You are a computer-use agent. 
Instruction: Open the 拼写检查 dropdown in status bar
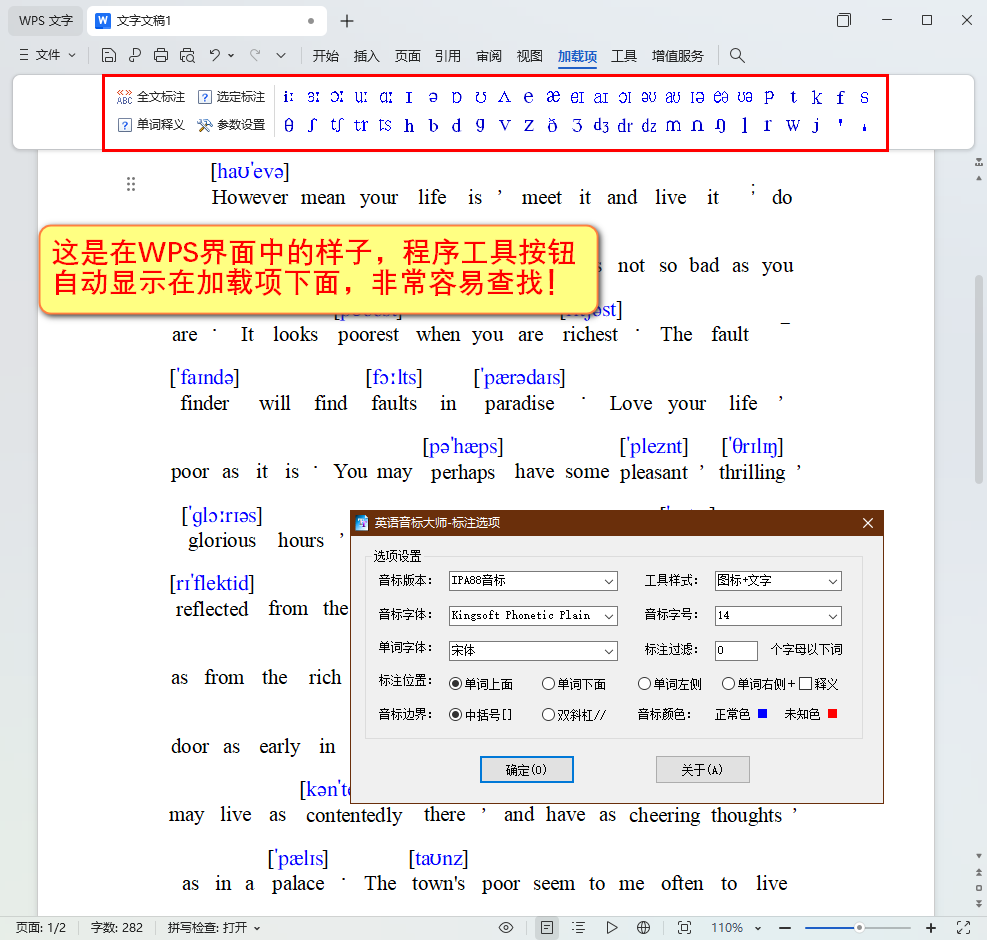pyautogui.click(x=257, y=927)
